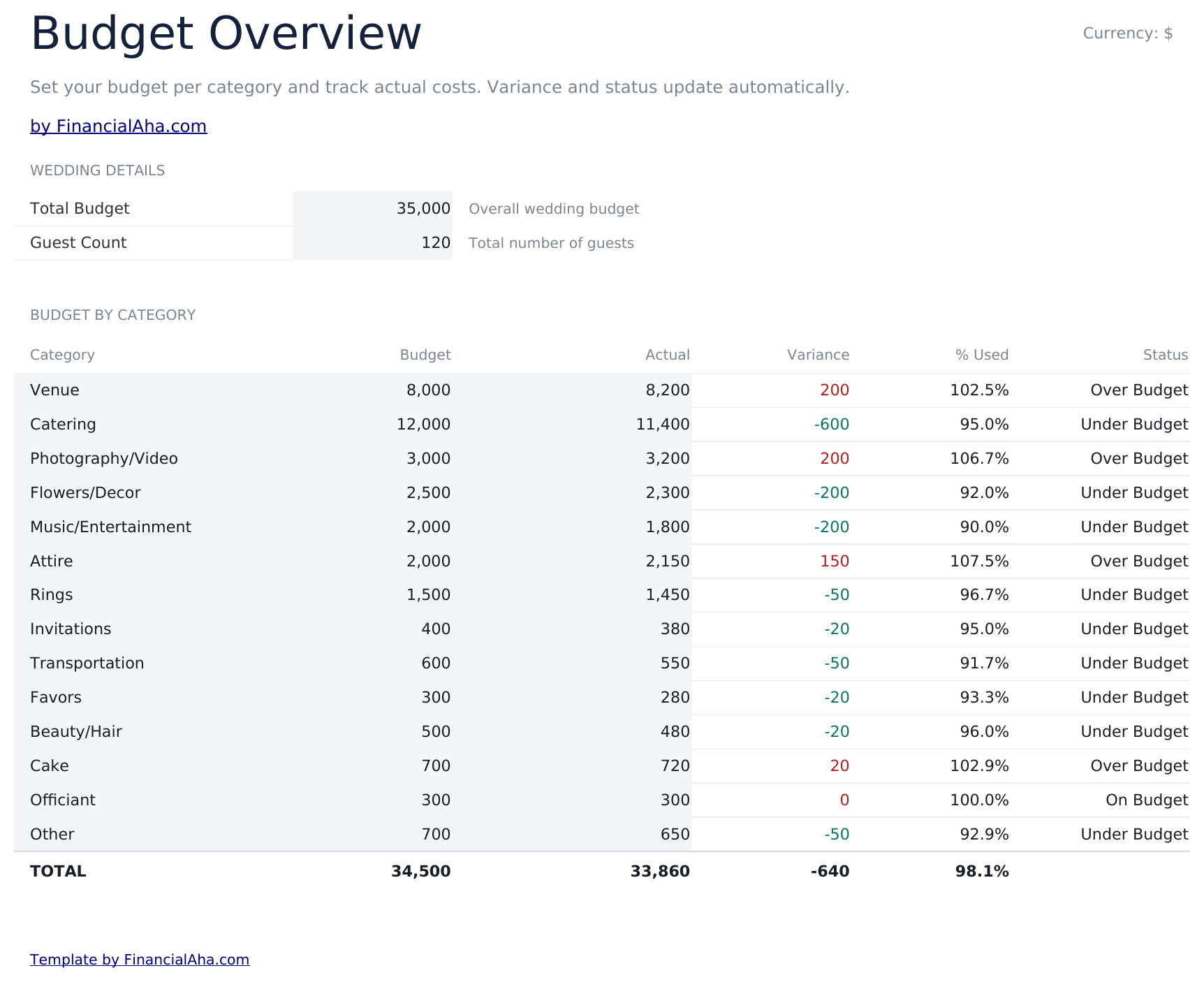This screenshot has width=1204, height=982.
Task: Select the Cake % Used 102.9%
Action: tap(979, 766)
